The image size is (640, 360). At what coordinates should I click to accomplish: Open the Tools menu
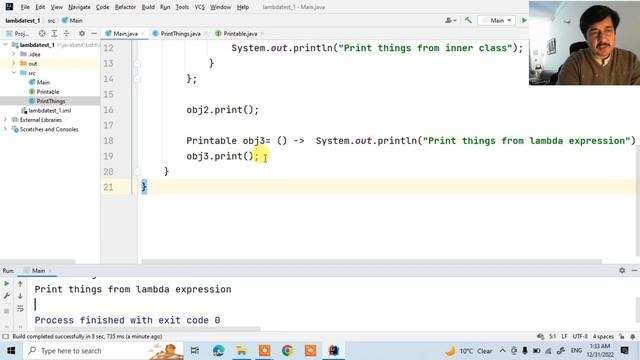tap(182, 7)
